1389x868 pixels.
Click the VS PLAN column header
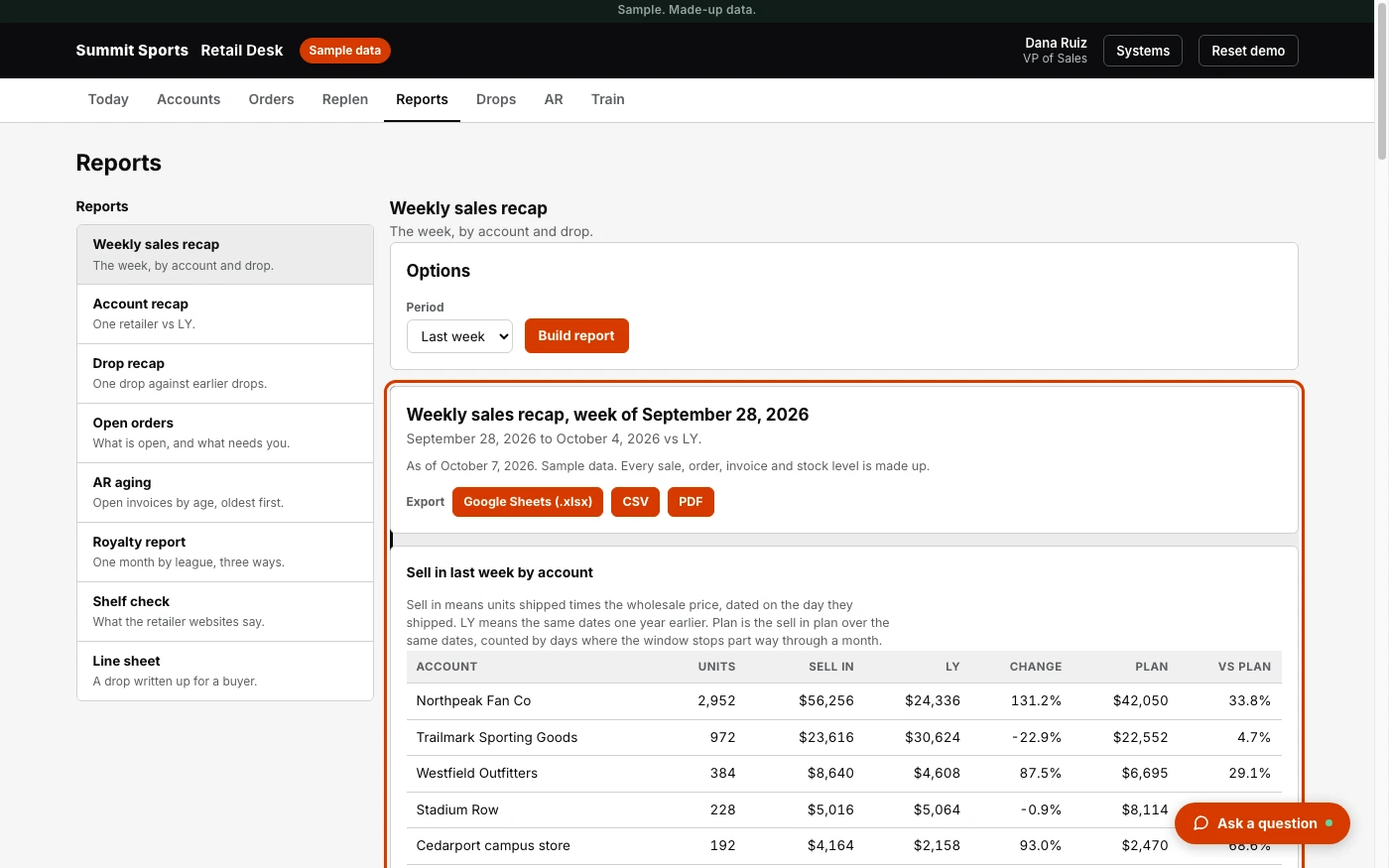pos(1244,667)
